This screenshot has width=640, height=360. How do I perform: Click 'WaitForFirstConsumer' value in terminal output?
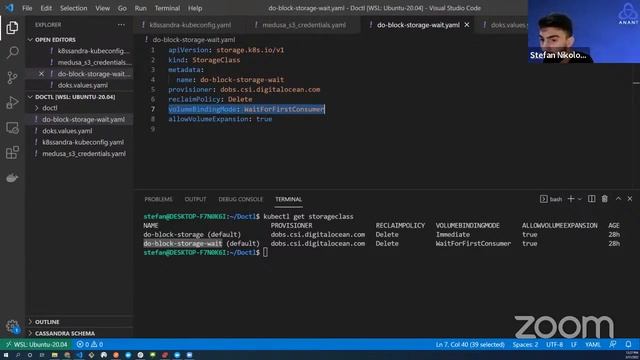point(473,244)
